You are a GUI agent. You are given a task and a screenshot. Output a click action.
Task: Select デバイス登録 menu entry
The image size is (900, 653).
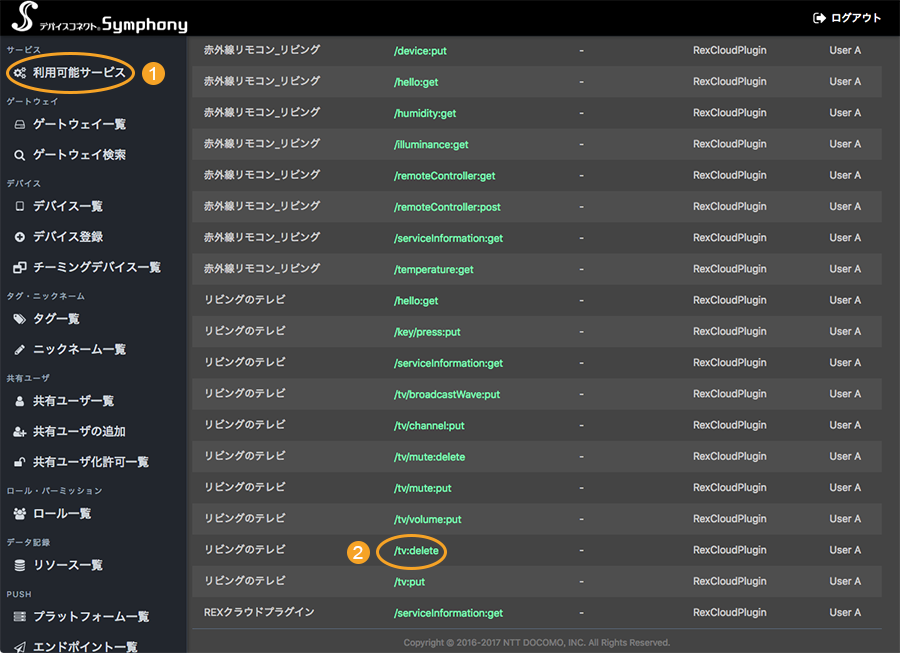68,236
